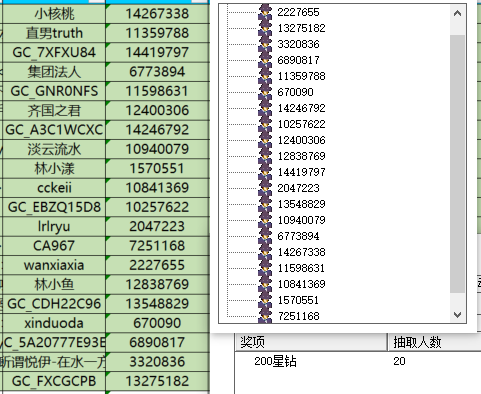
Task: Select tree item 3320836 in winner list
Action: 298,44
